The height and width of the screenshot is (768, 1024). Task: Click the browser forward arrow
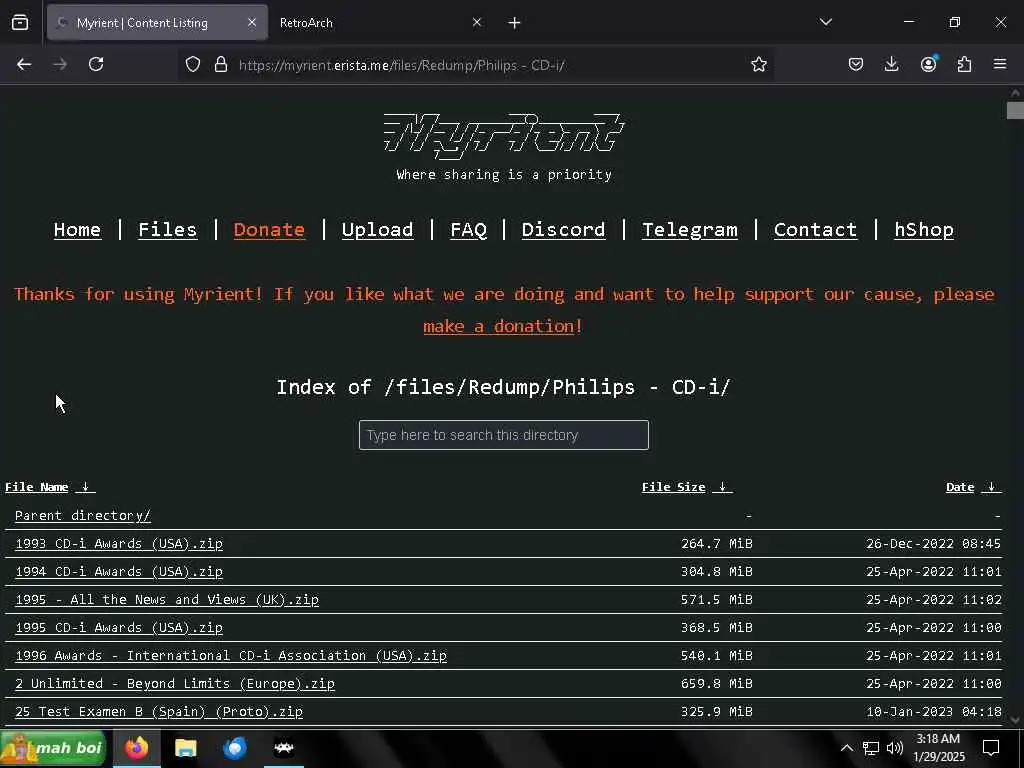click(60, 64)
